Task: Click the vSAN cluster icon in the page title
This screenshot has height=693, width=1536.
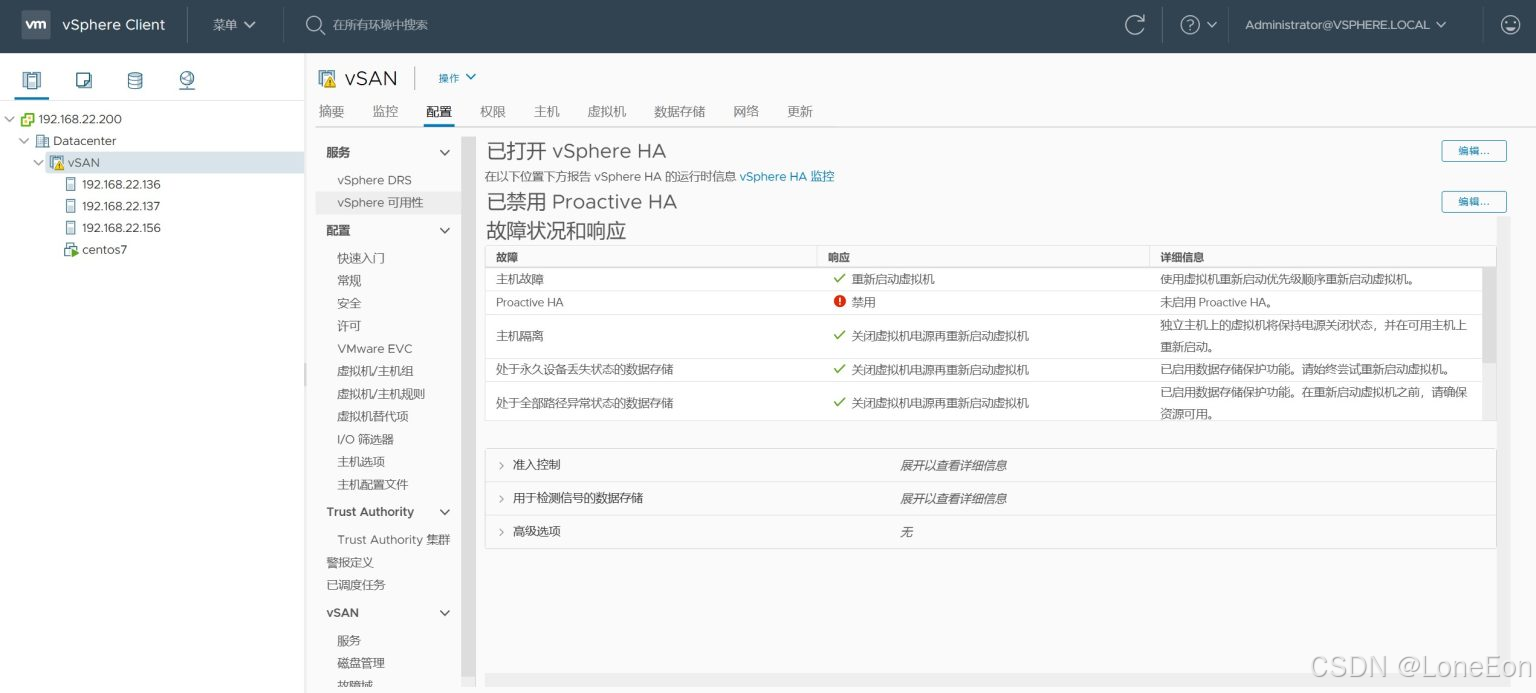Action: click(x=327, y=78)
